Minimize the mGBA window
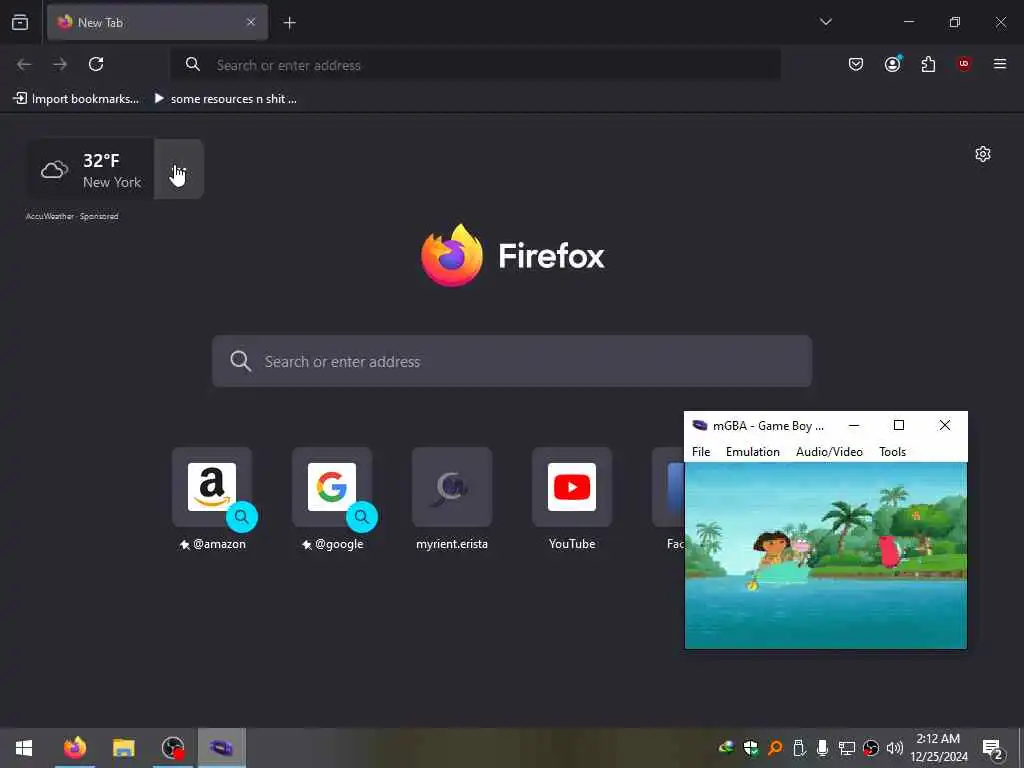The width and height of the screenshot is (1024, 768). [854, 425]
